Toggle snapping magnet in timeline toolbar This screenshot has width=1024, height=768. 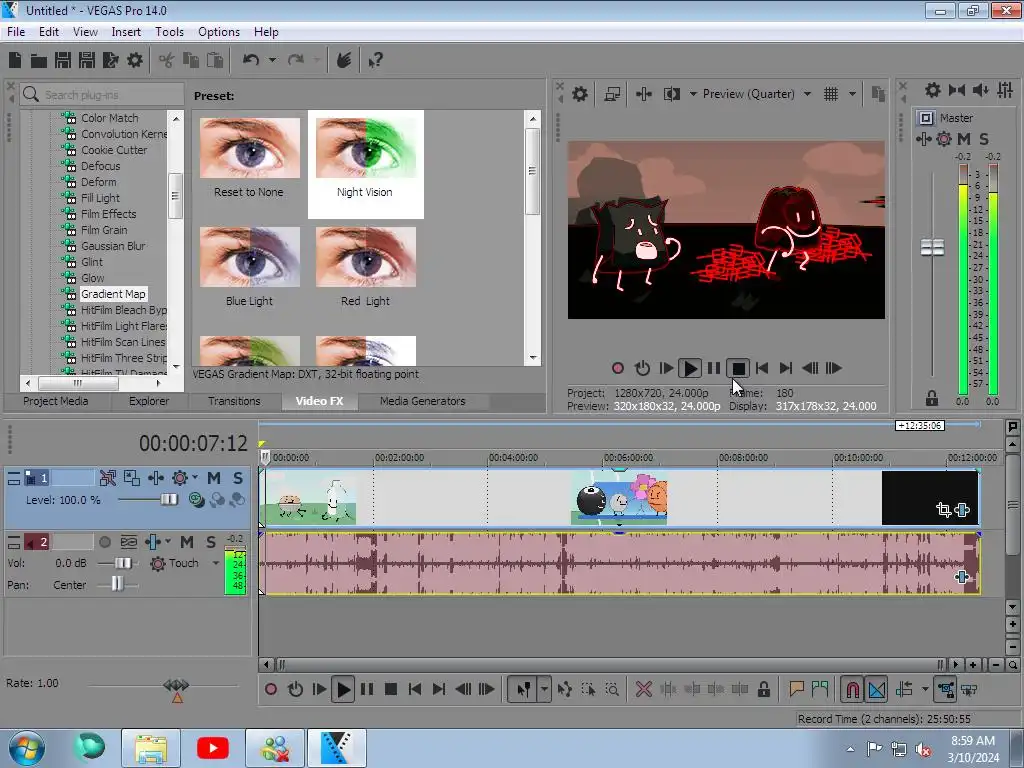[852, 689]
